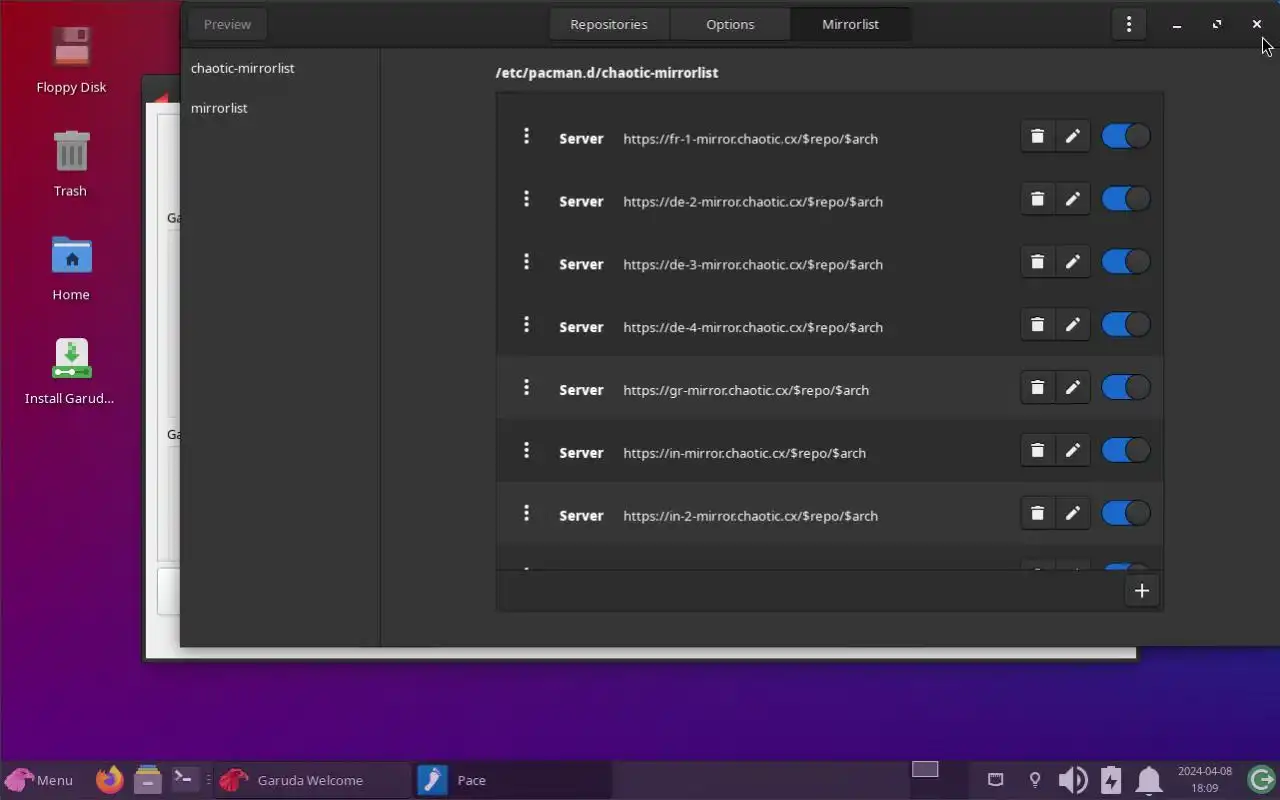Disable the in-mirror server toggle
1280x800 pixels.
click(x=1126, y=452)
